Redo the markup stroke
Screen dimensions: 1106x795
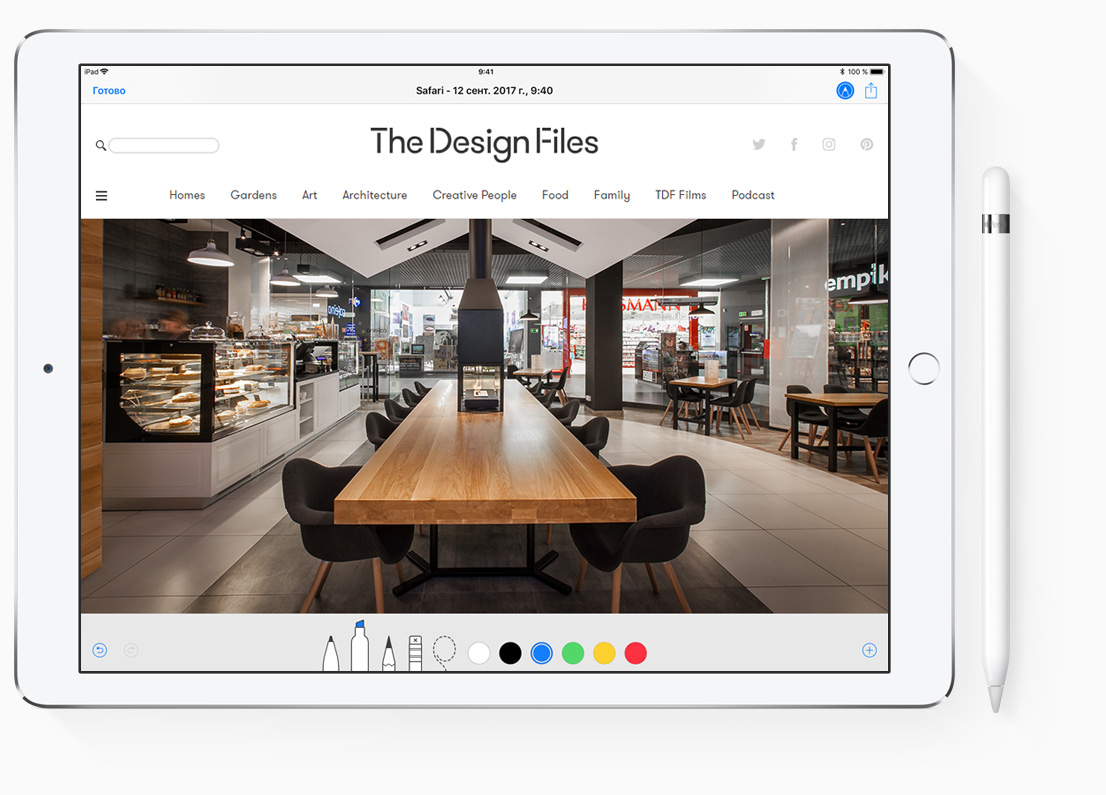click(x=131, y=650)
